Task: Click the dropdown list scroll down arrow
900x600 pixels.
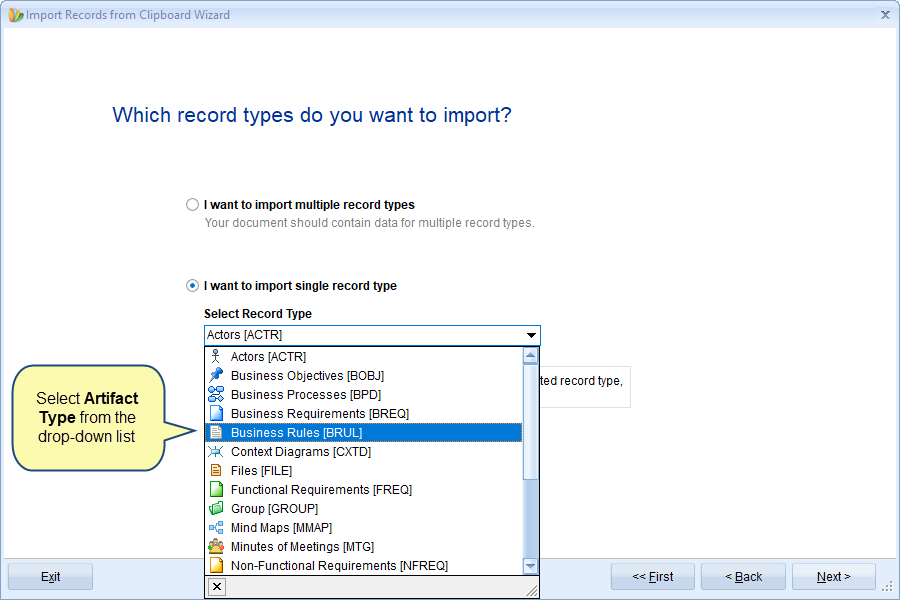Action: (530, 566)
